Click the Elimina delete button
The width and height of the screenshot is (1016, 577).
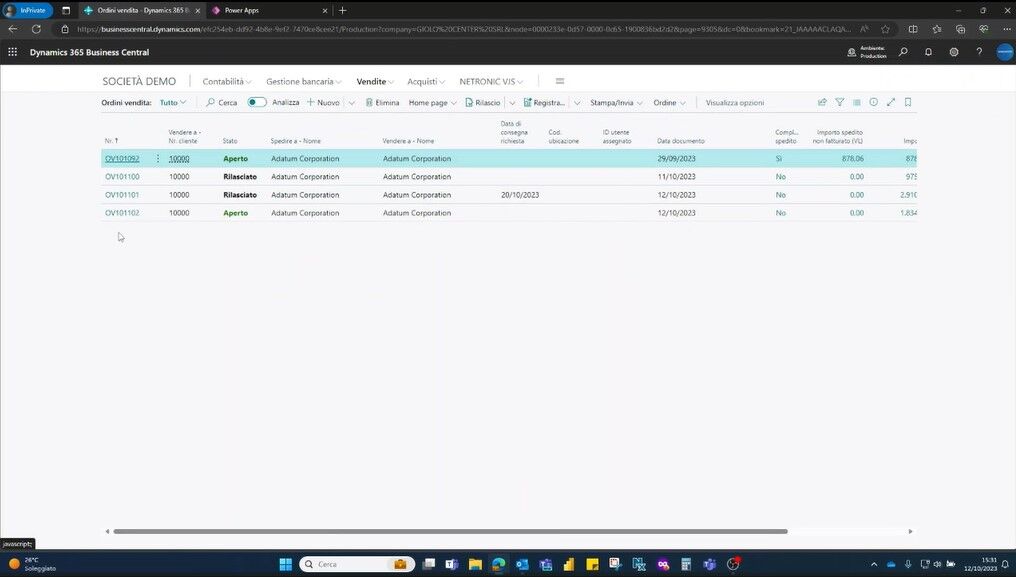[x=382, y=102]
